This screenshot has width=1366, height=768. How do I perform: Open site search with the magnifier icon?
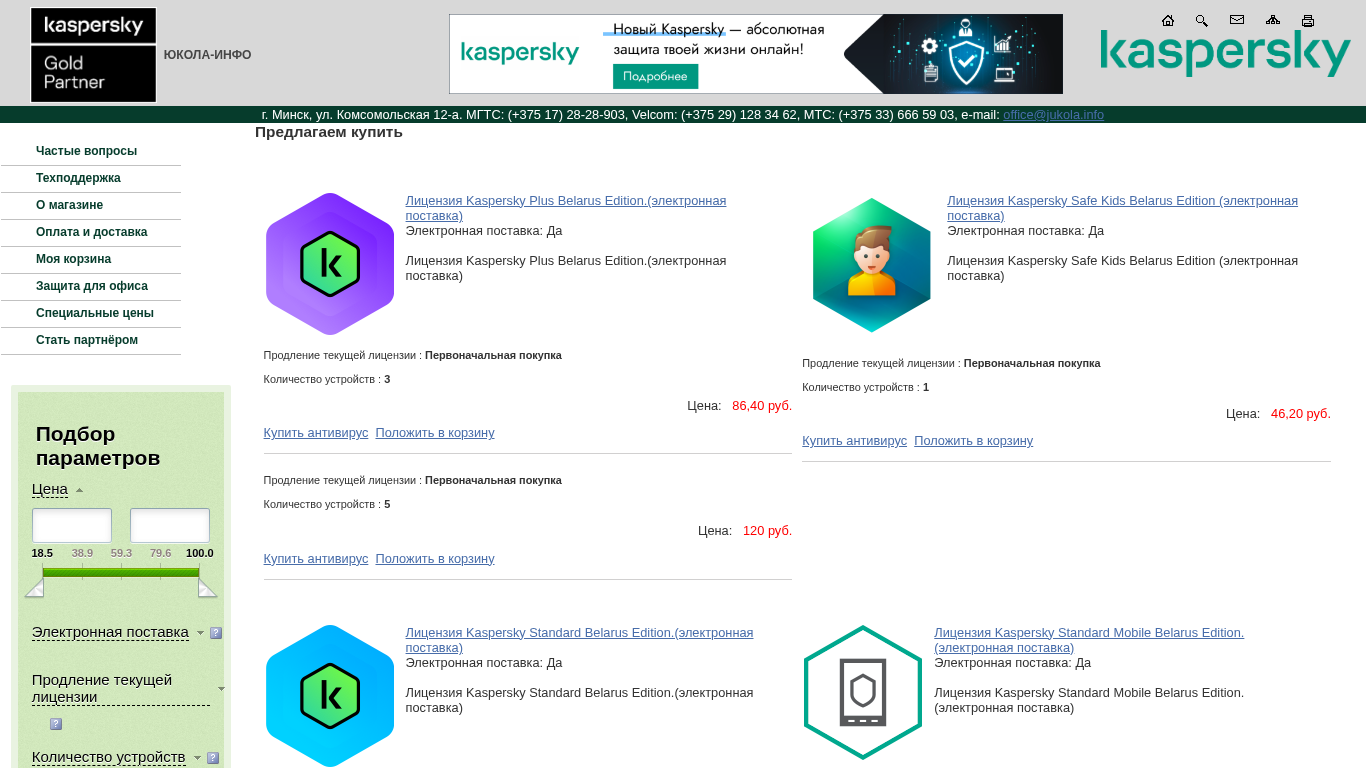click(x=1202, y=20)
